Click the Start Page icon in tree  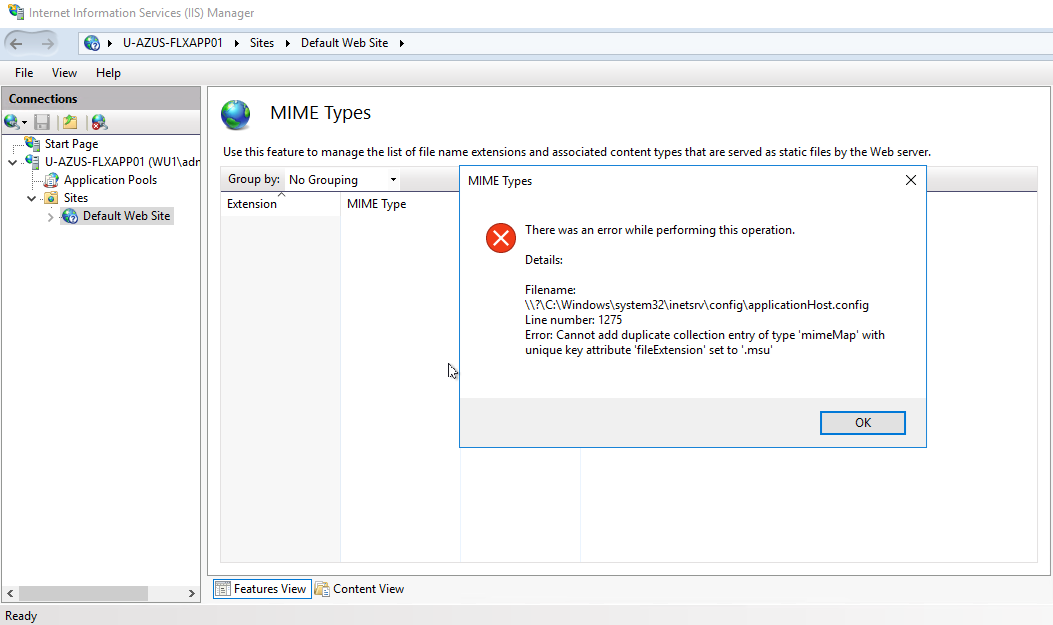tap(33, 144)
